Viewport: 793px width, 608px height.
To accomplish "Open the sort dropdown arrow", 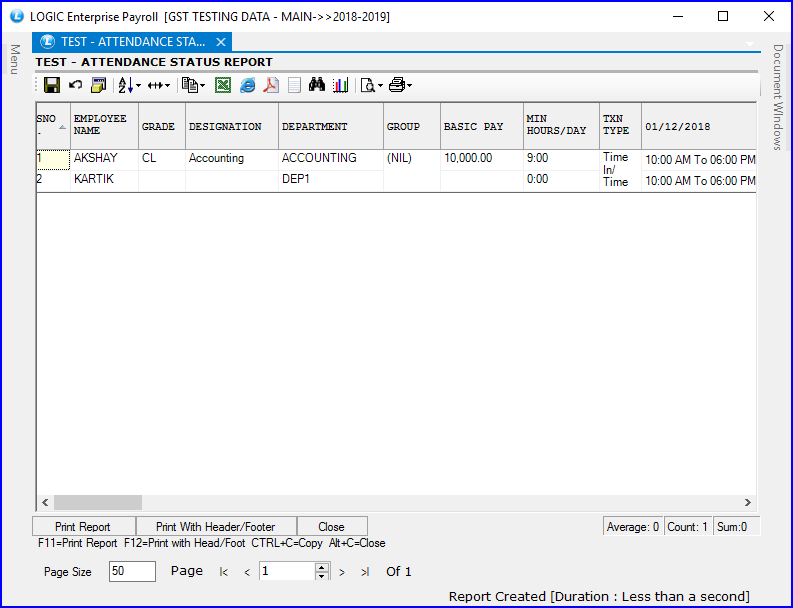I will click(x=139, y=85).
